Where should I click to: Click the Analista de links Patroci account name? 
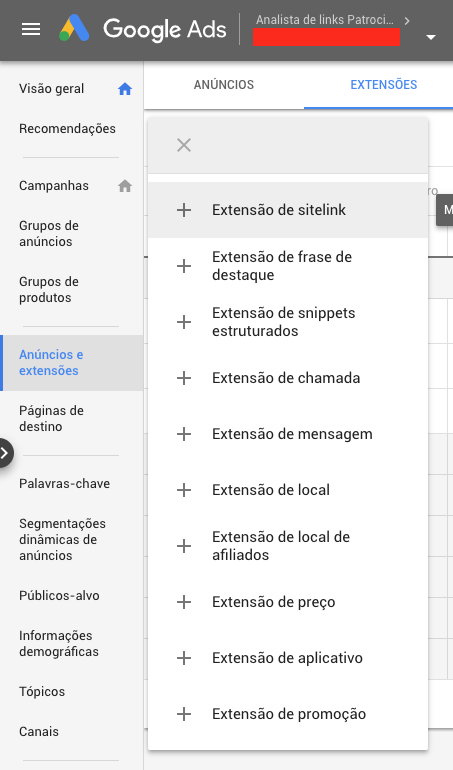[324, 20]
